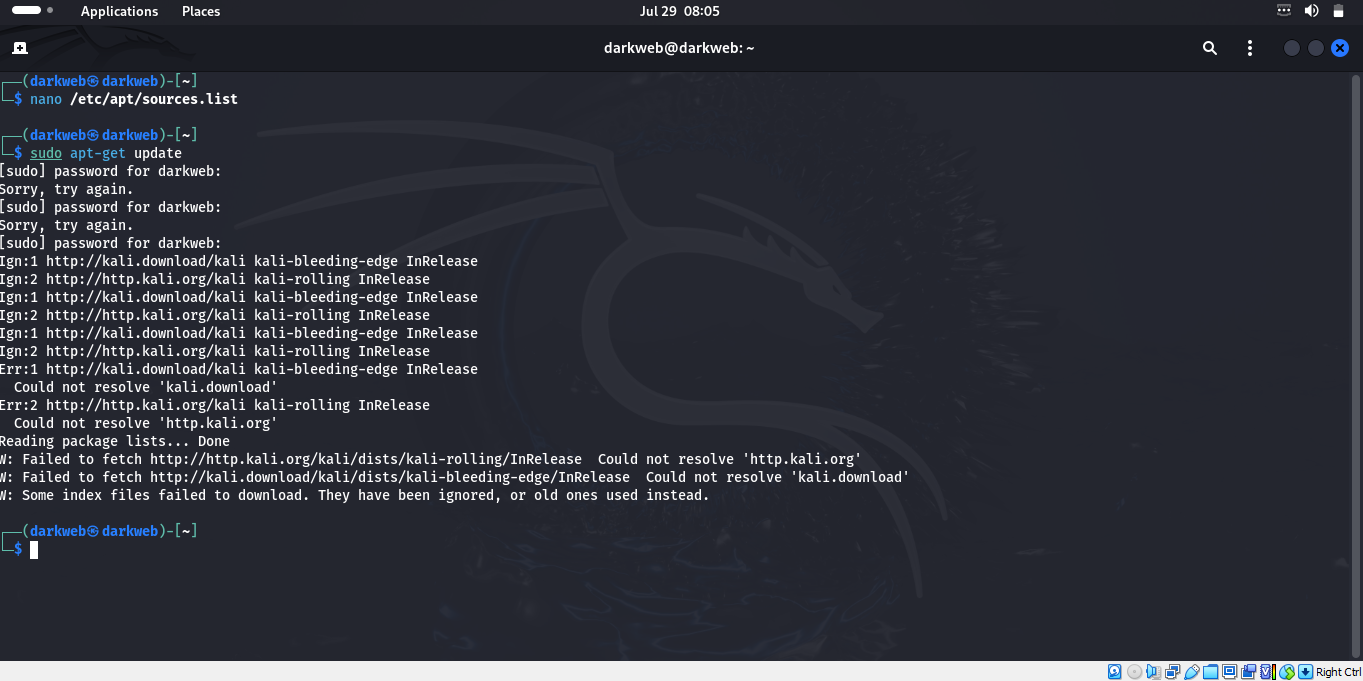Screen dimensions: 1363x681
Task: Open the terminal three-dot menu
Action: [1249, 48]
